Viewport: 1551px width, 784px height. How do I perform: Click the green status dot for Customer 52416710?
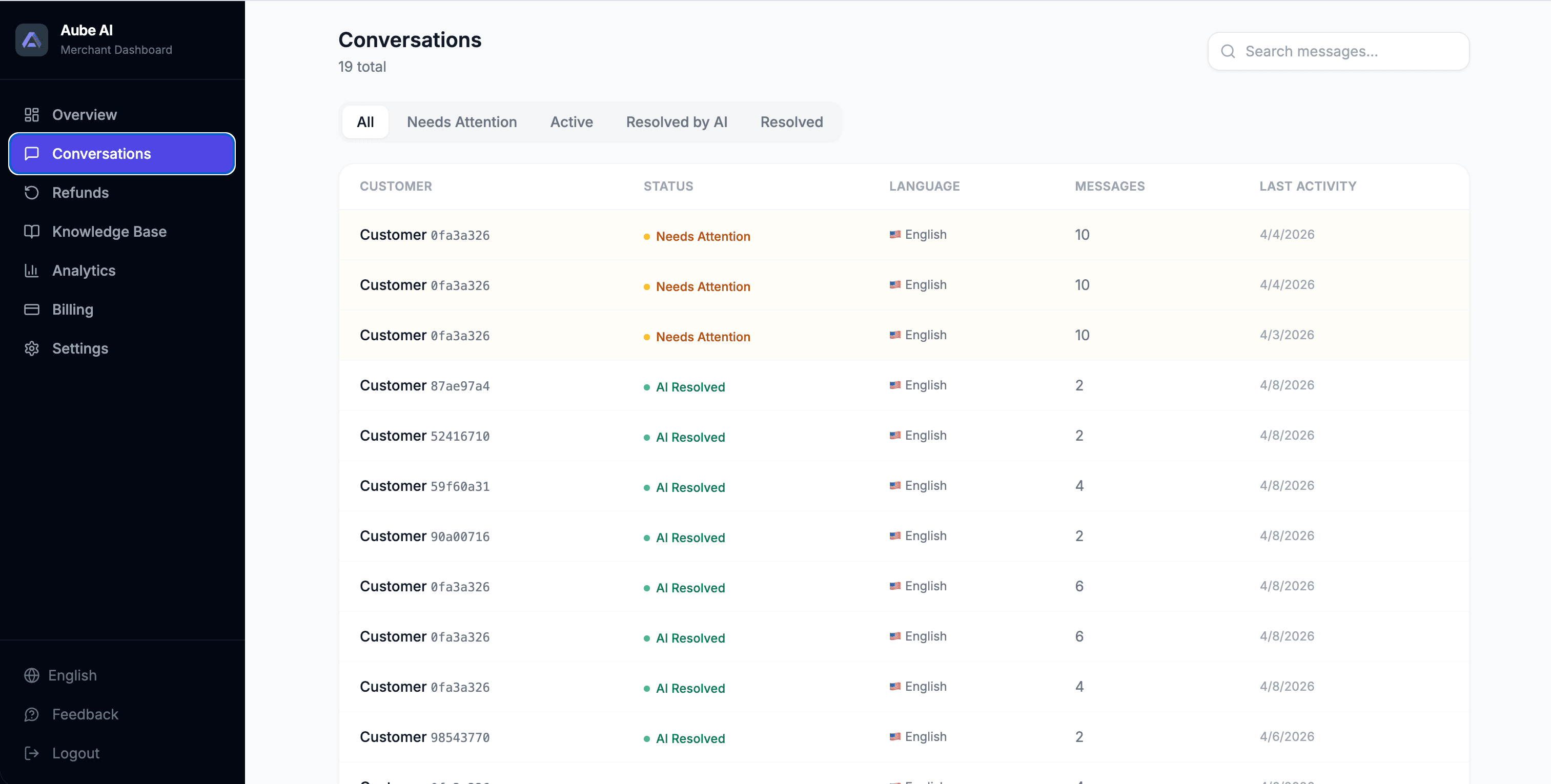click(647, 438)
